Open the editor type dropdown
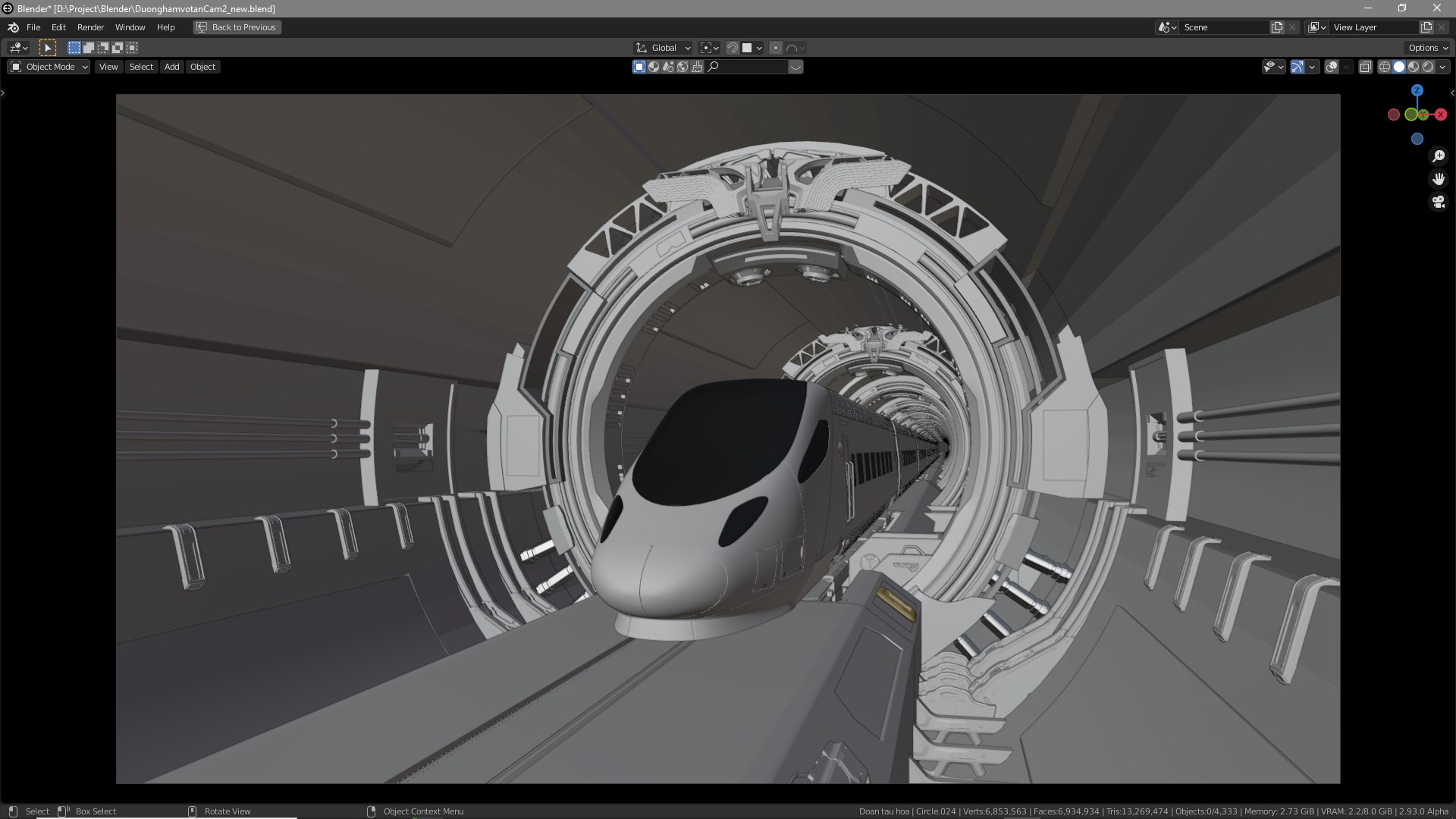The image size is (1456, 819). (19, 48)
